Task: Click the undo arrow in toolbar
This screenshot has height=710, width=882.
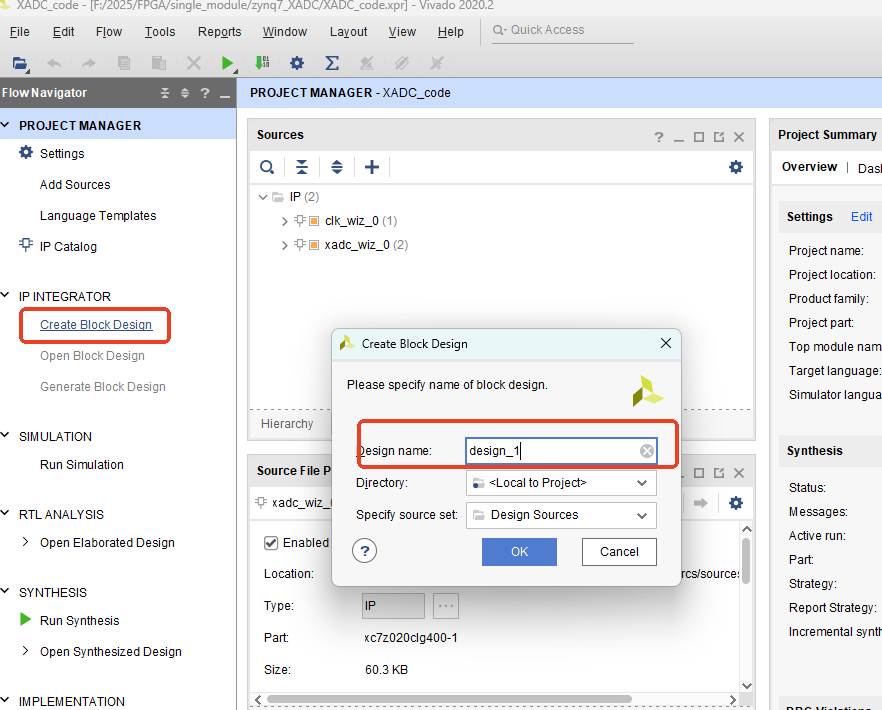Action: 54,63
